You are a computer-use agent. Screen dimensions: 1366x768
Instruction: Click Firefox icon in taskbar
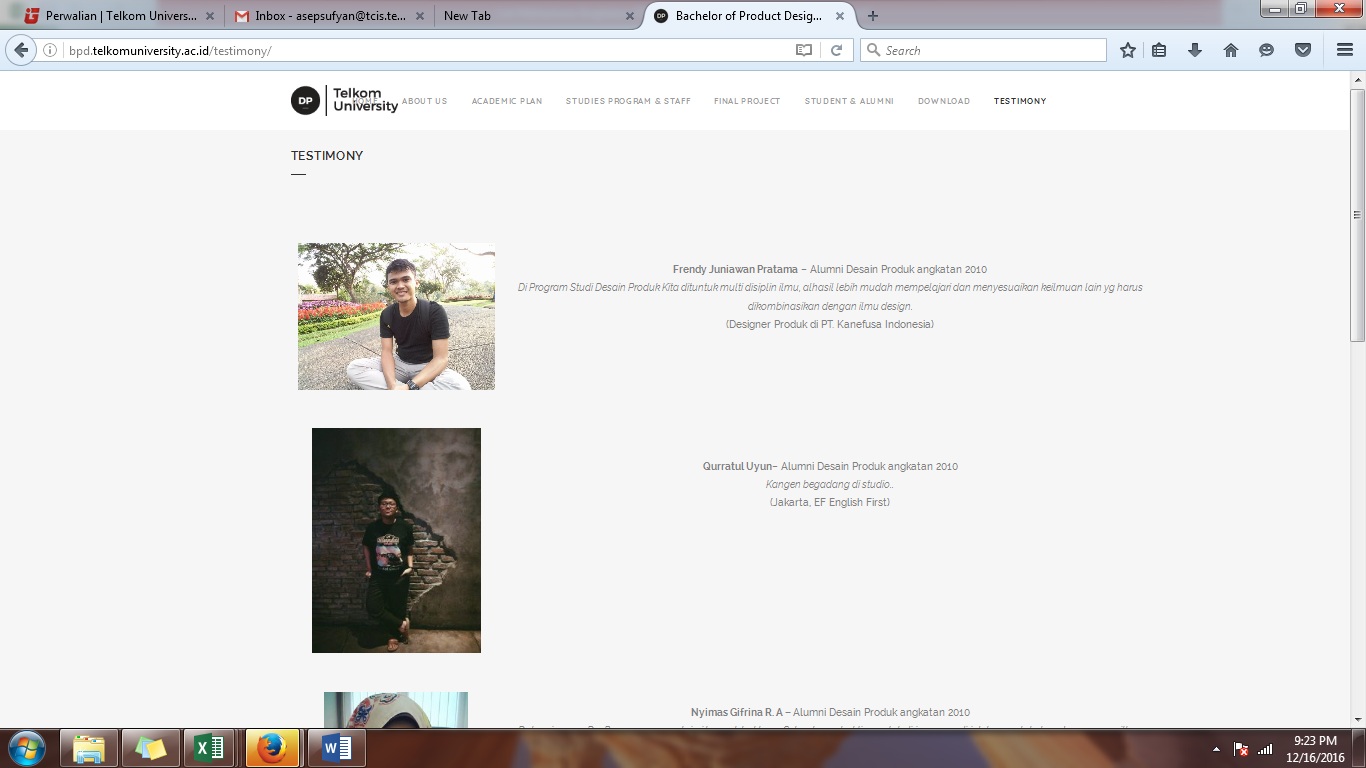[272, 748]
